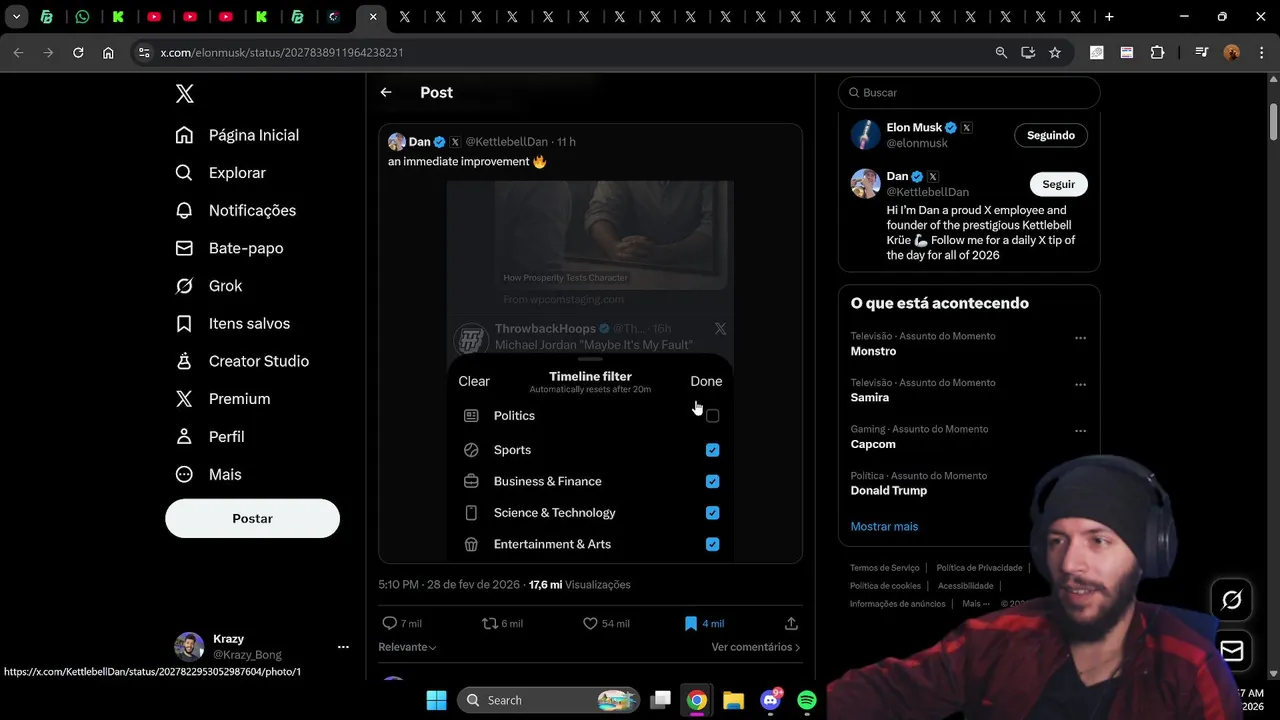This screenshot has height=720, width=1280.
Task: Open Elon Musk profile name
Action: pos(914,128)
